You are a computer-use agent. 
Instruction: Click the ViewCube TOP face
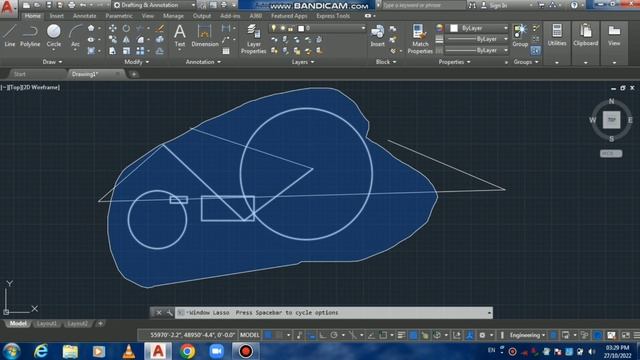click(611, 120)
